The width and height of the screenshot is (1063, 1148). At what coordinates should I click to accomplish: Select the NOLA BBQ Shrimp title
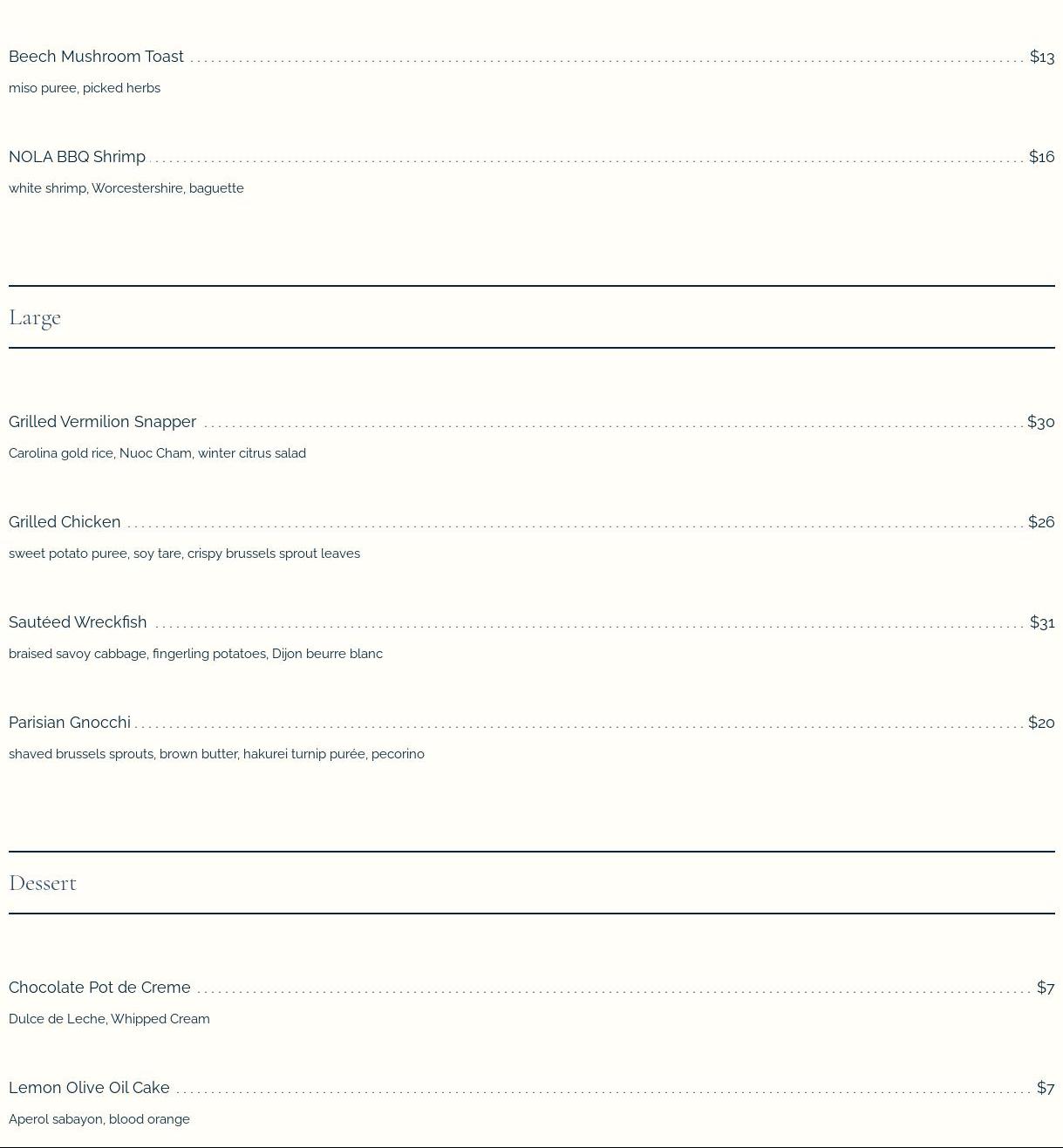(77, 157)
